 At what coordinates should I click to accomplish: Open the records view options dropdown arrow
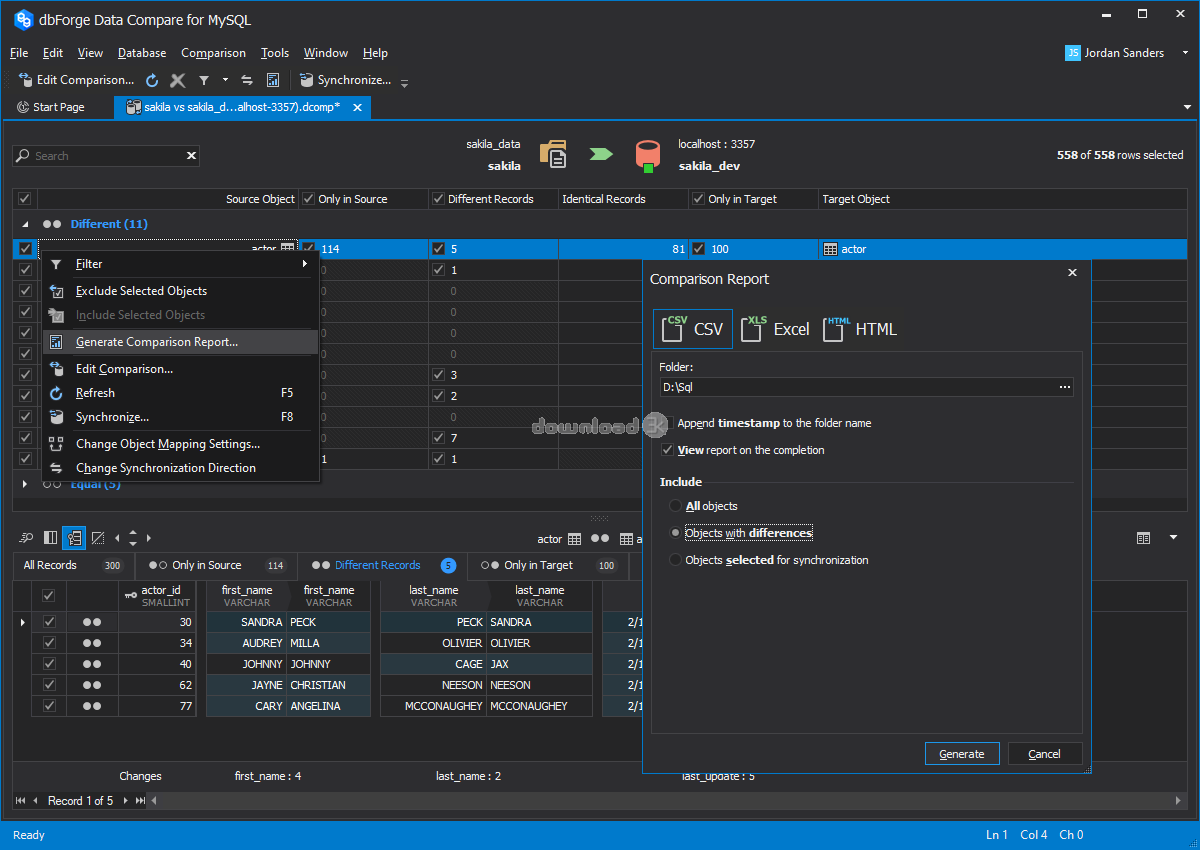click(x=1173, y=538)
